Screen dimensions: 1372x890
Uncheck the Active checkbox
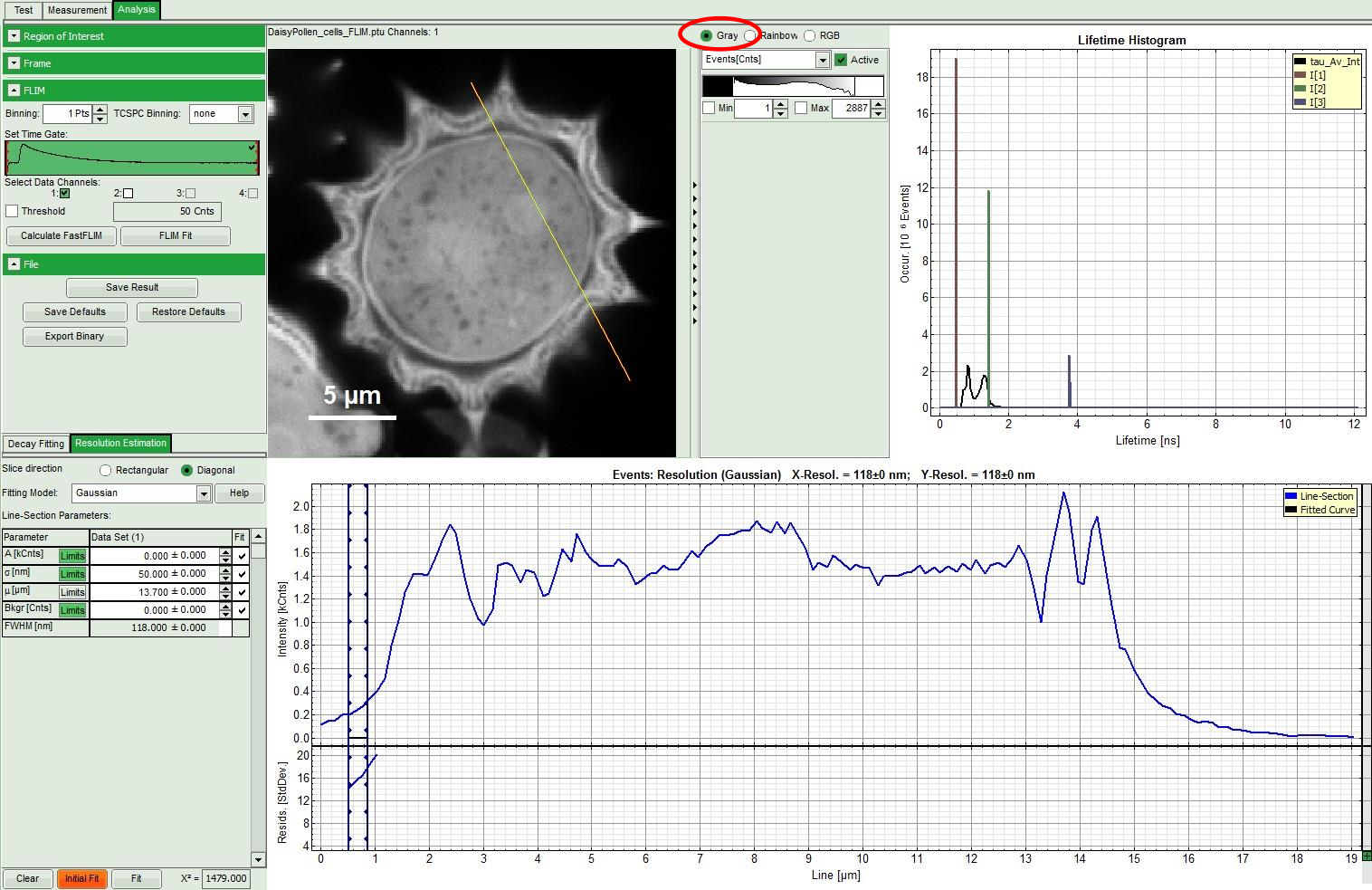(841, 60)
